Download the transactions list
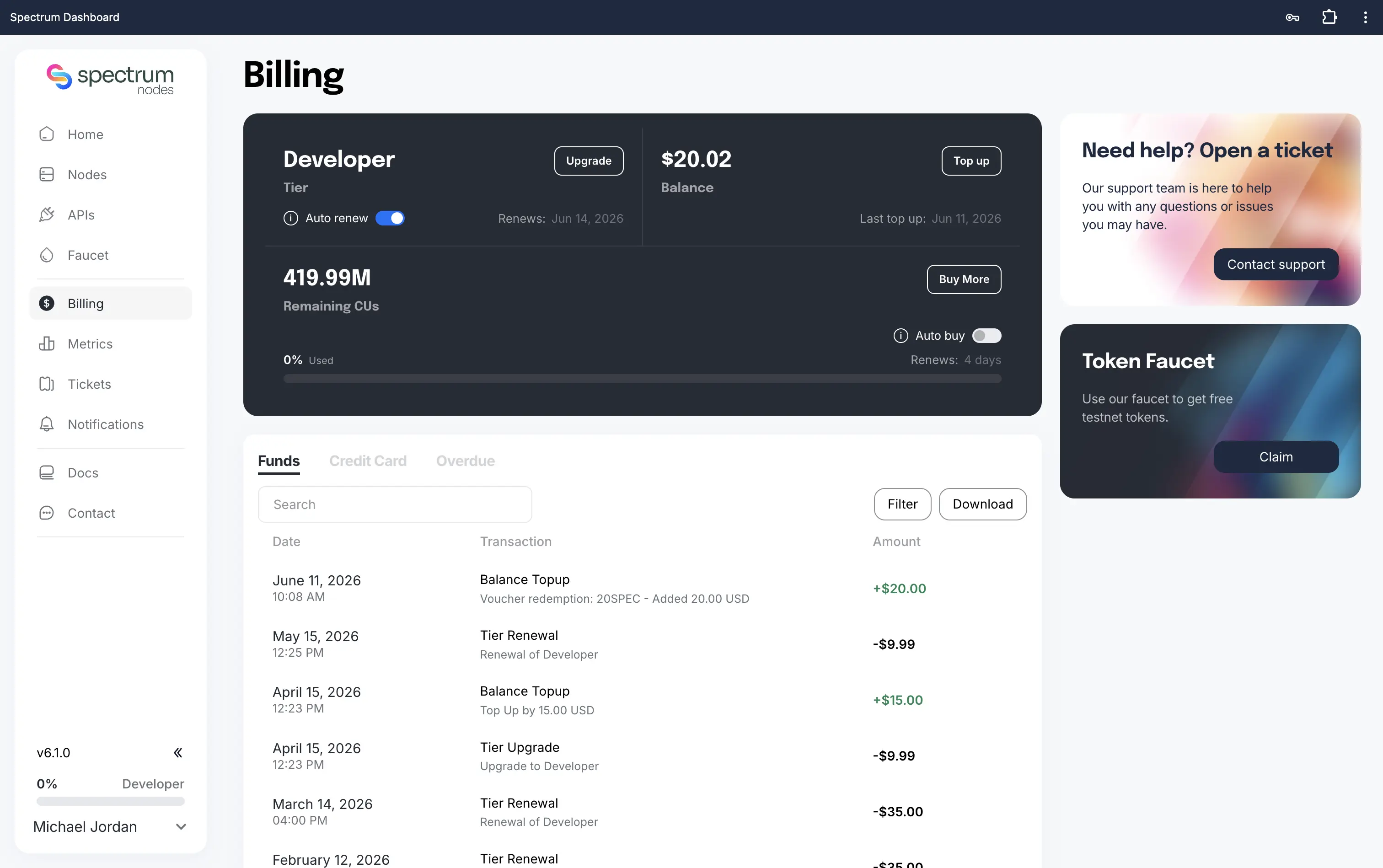Image resolution: width=1383 pixels, height=868 pixels. pos(982,504)
